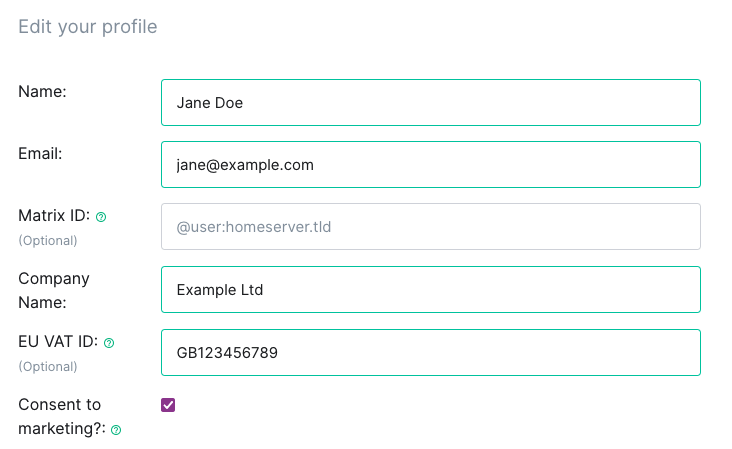This screenshot has height=449, width=732.
Task: Focus the Name input field
Action: click(x=430, y=103)
